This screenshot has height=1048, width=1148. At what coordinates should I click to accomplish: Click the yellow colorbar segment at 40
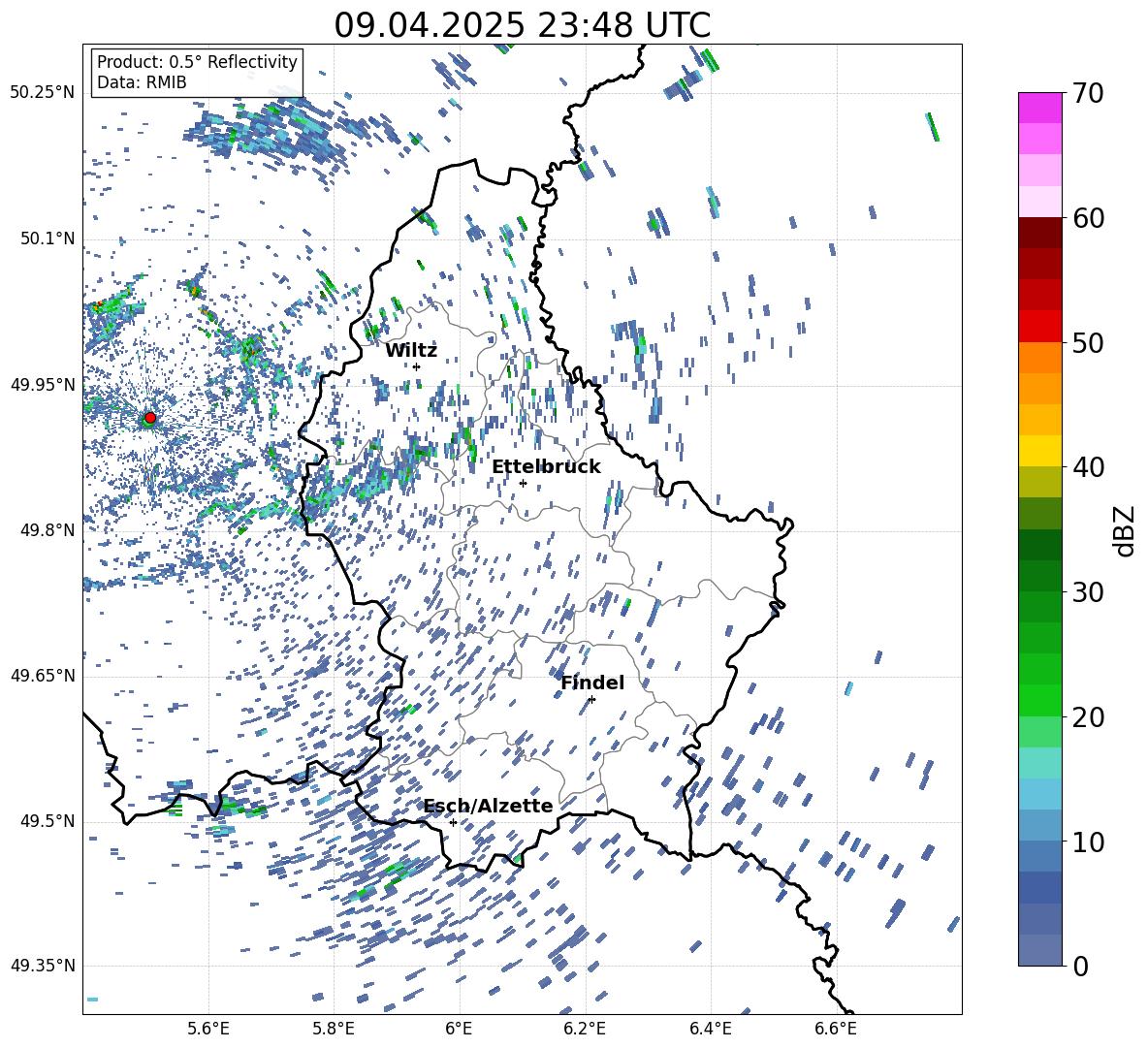tap(1039, 451)
